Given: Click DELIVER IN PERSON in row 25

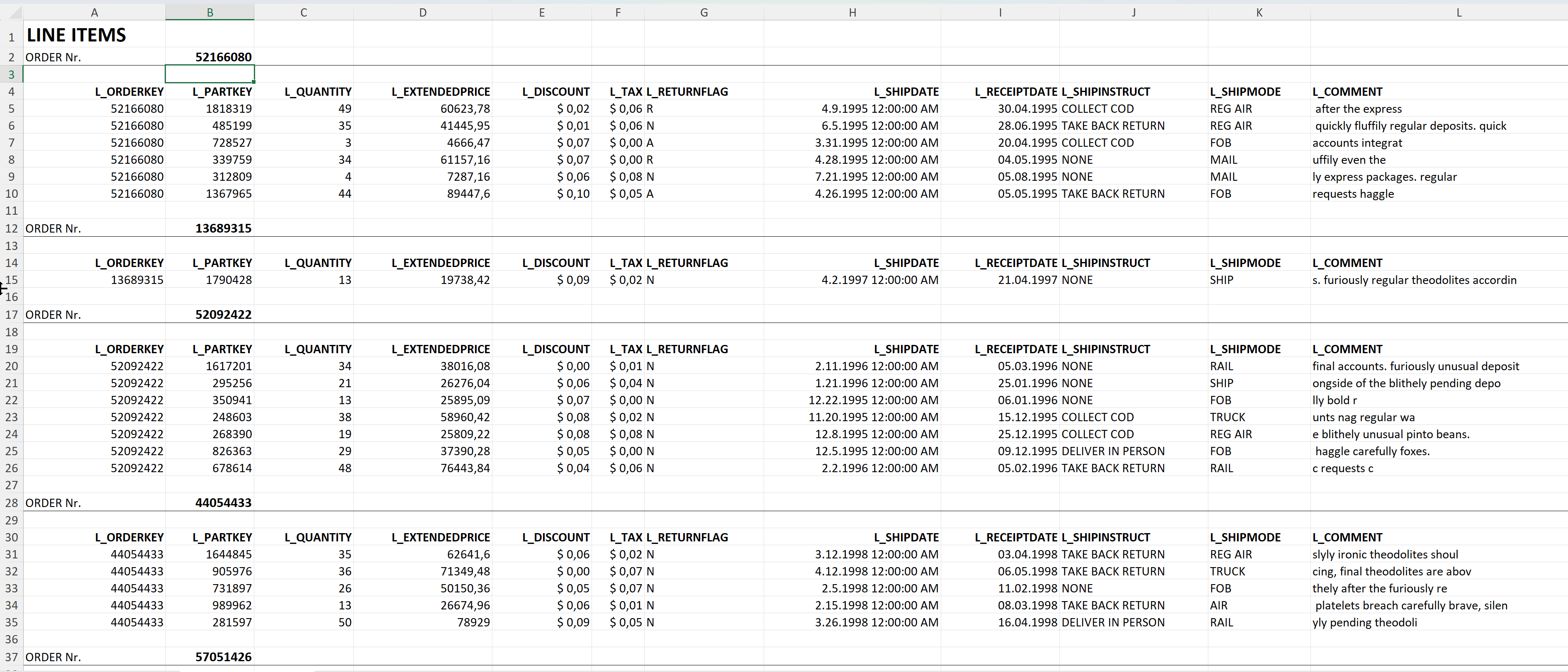Looking at the screenshot, I should coord(1113,452).
